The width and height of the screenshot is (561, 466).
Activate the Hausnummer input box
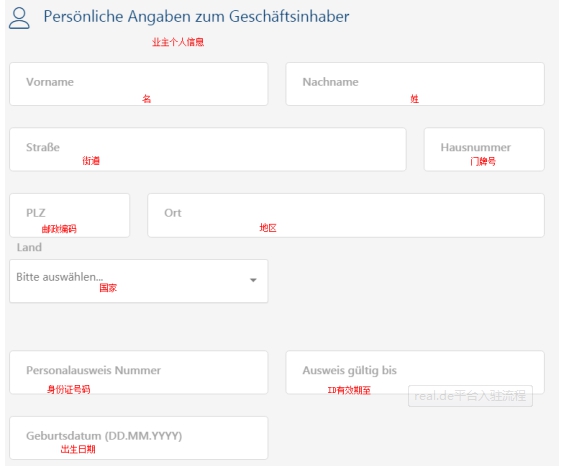484,150
